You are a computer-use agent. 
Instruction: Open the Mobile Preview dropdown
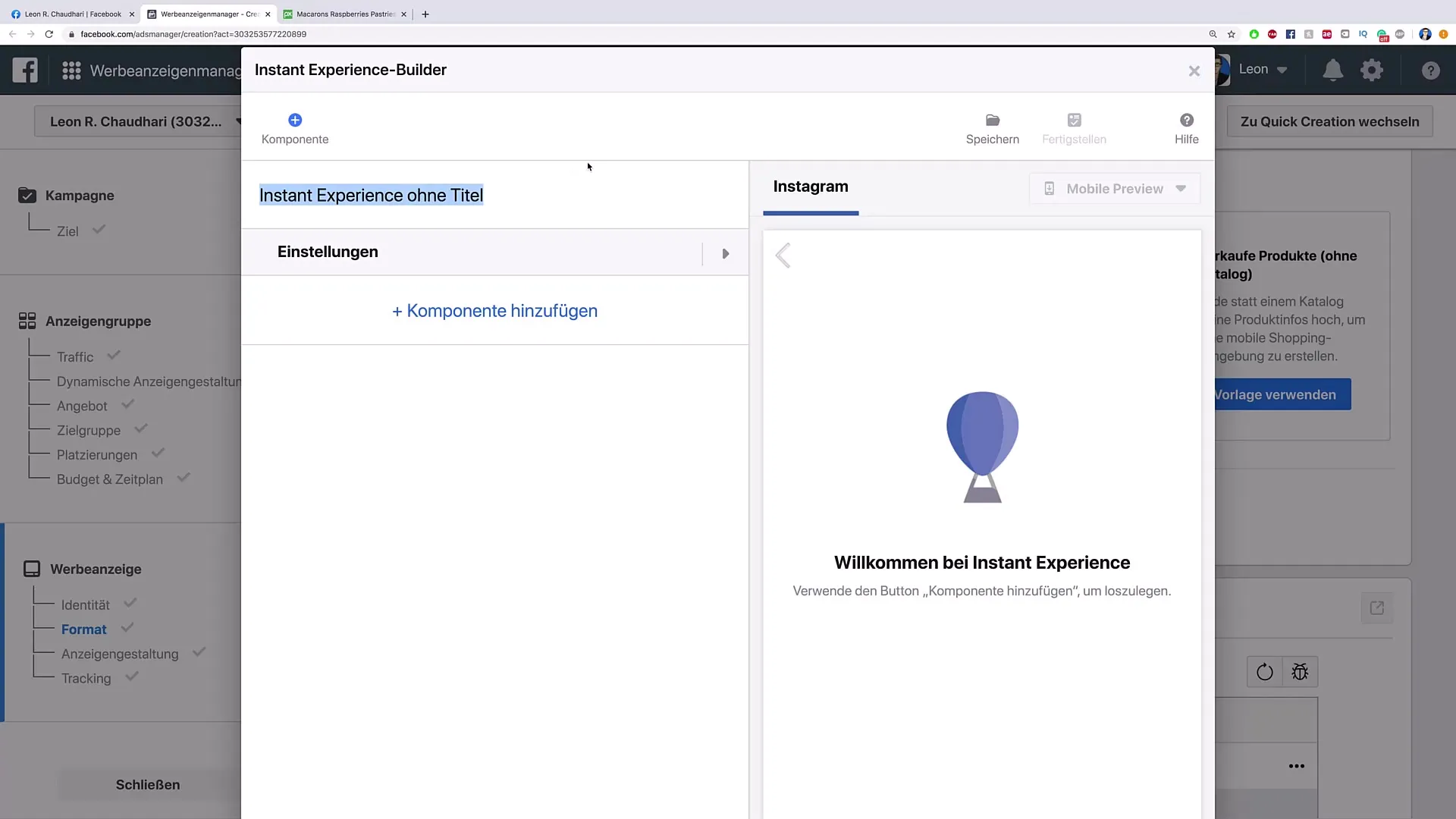(1115, 189)
